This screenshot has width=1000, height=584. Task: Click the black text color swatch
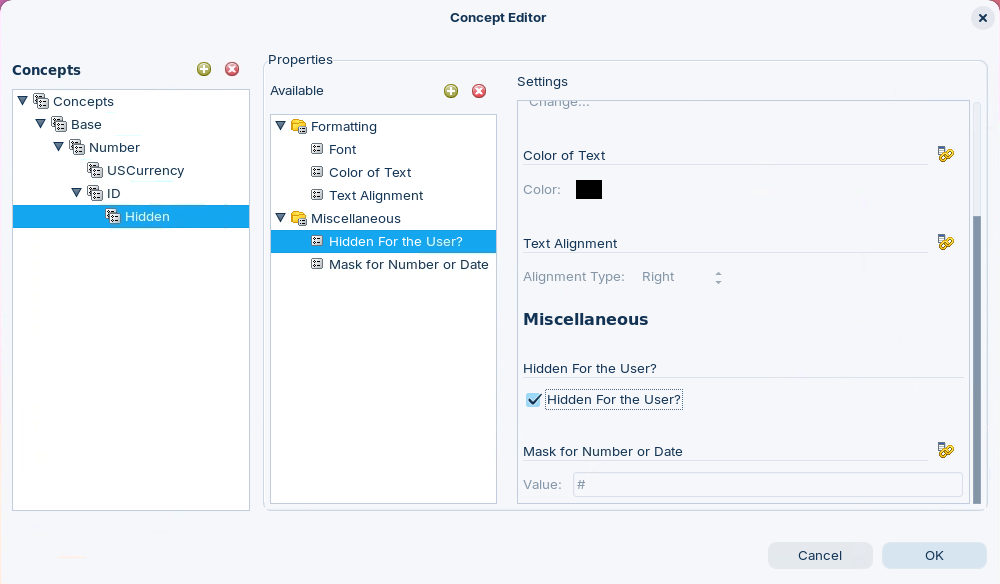589,190
